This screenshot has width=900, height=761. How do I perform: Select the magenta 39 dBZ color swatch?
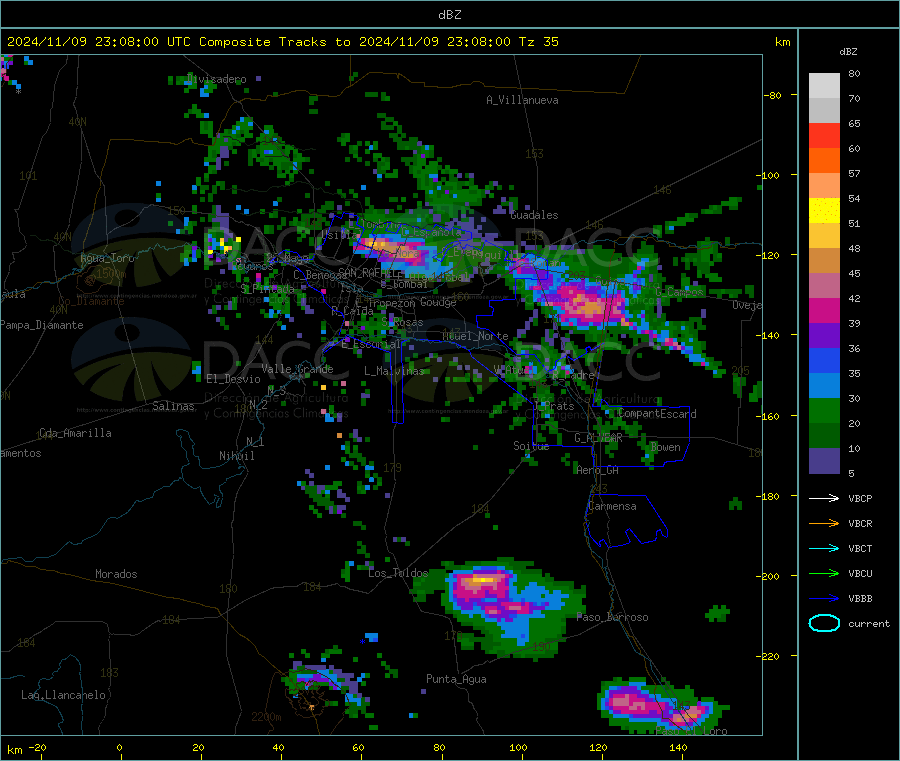[x=824, y=310]
